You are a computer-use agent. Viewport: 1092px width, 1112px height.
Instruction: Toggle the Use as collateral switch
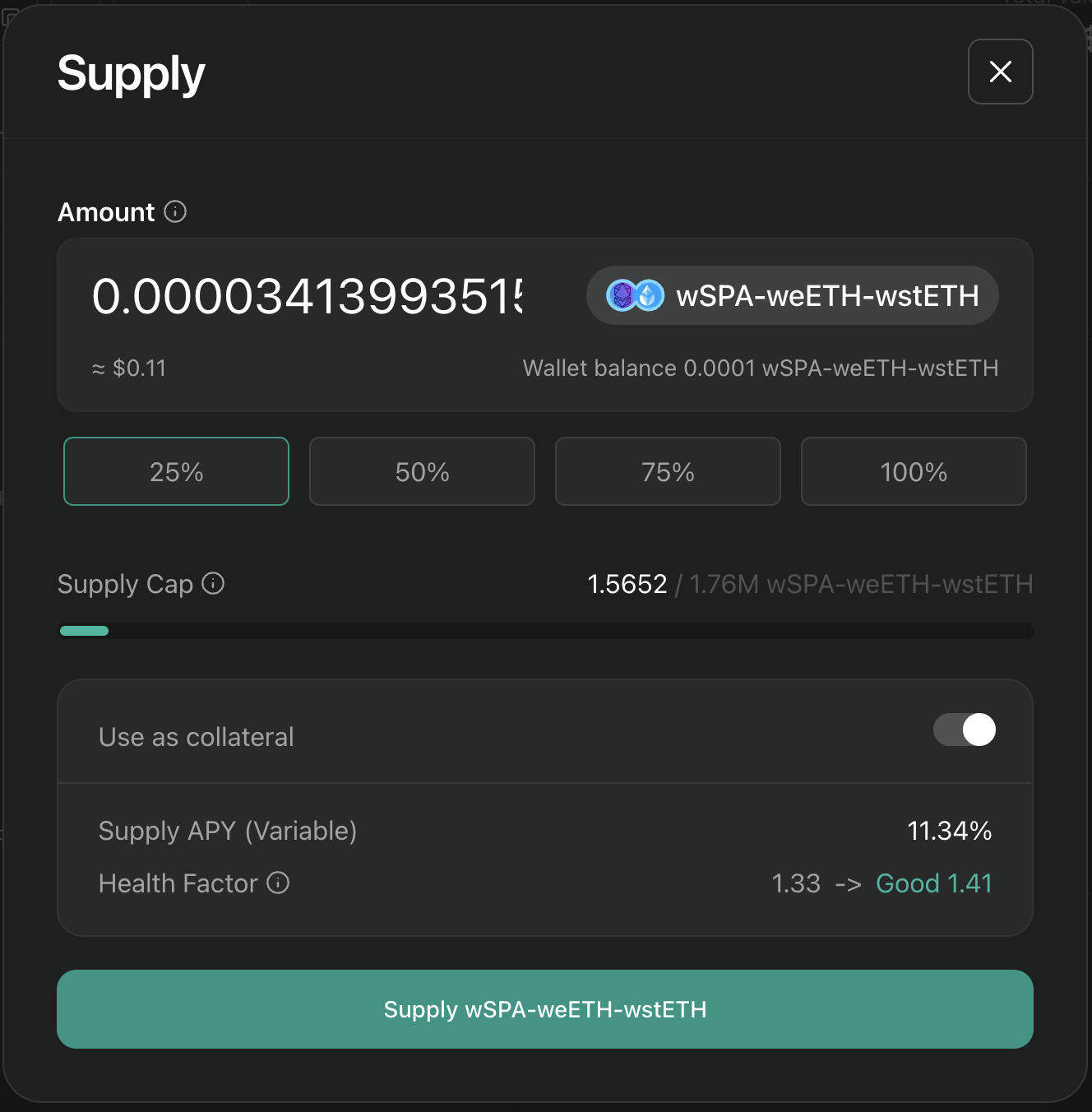click(964, 730)
